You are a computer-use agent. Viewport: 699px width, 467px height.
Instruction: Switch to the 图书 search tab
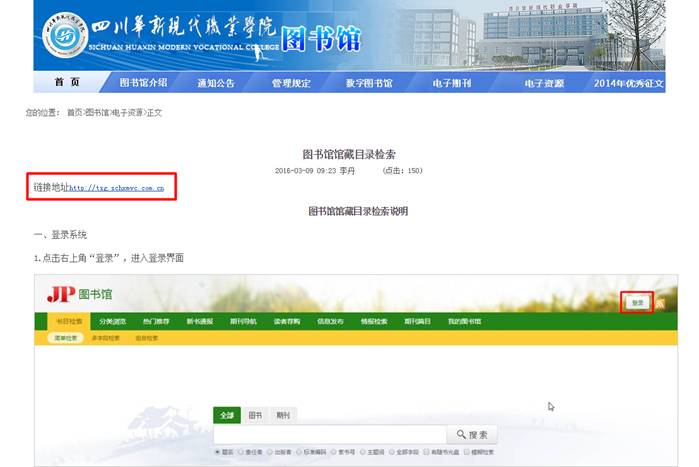(x=255, y=415)
